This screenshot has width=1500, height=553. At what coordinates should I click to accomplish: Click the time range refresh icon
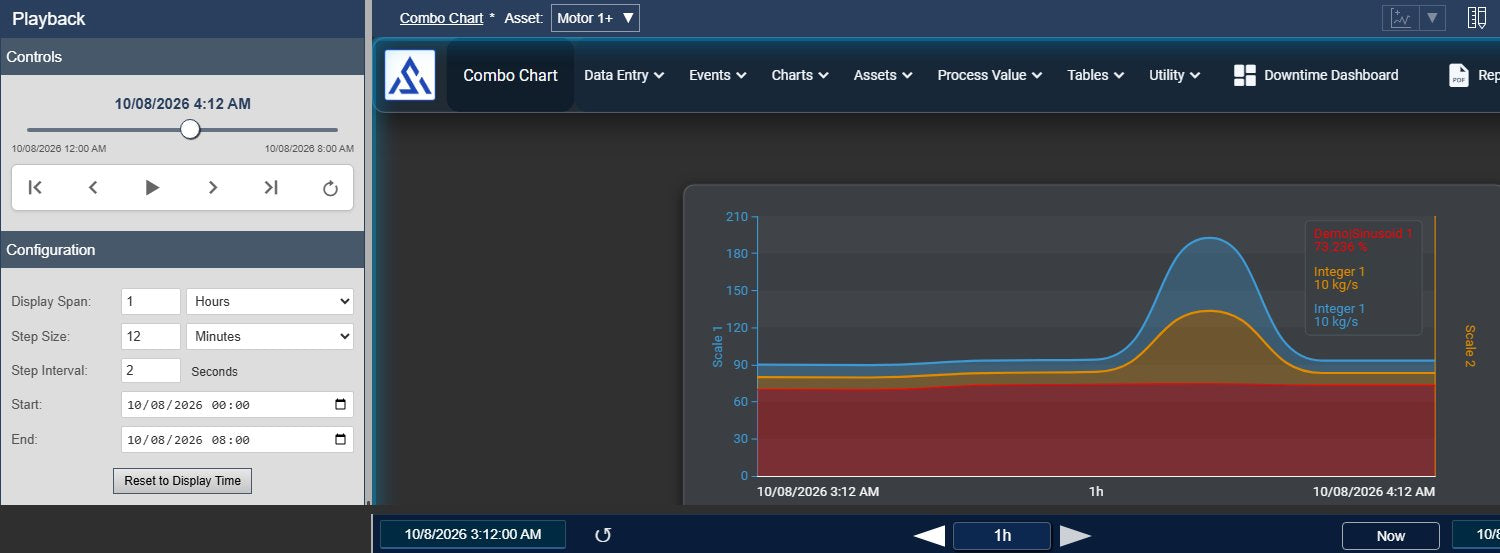[x=603, y=535]
